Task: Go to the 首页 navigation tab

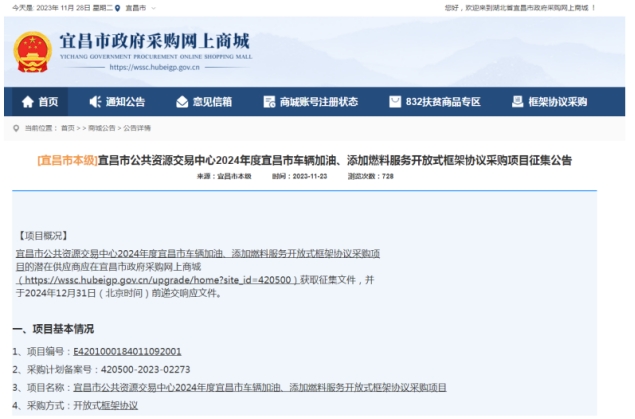Action: pos(48,102)
